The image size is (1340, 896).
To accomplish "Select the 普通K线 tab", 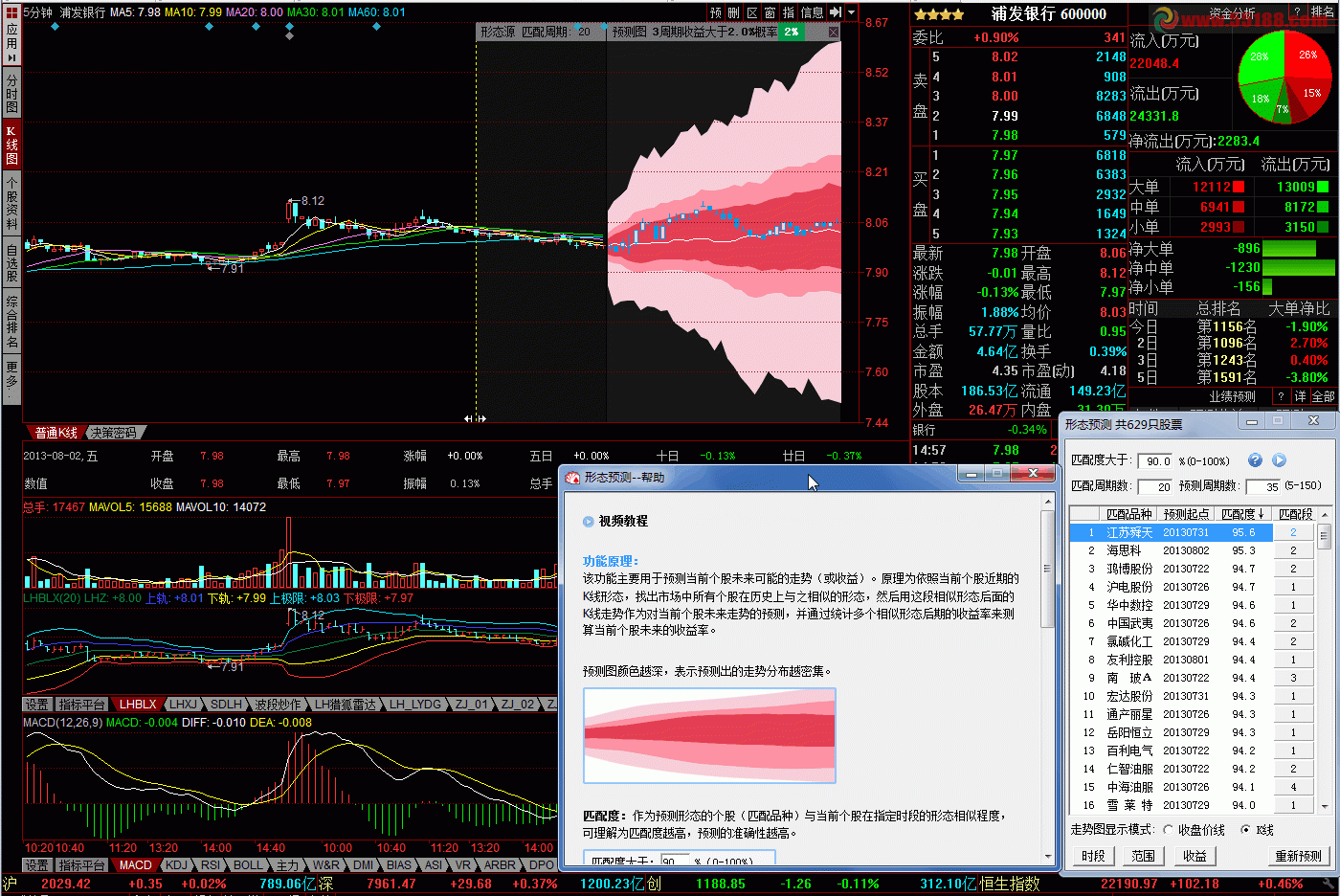I will tap(56, 433).
